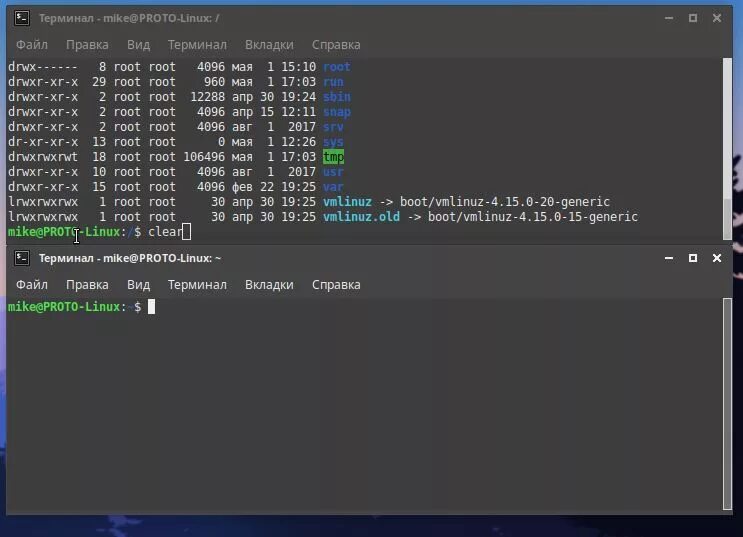Click the highlighted 'tmp' directory name

(334, 157)
